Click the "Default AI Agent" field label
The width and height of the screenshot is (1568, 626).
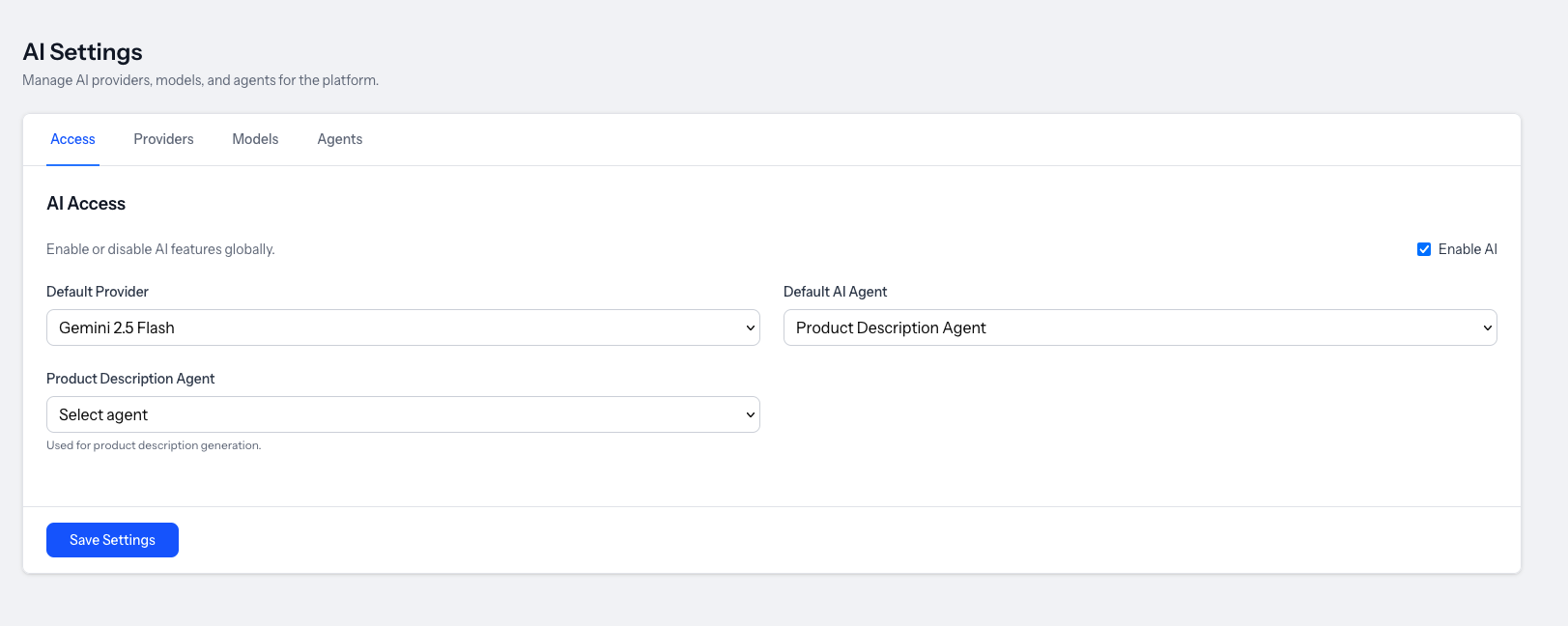tap(835, 292)
